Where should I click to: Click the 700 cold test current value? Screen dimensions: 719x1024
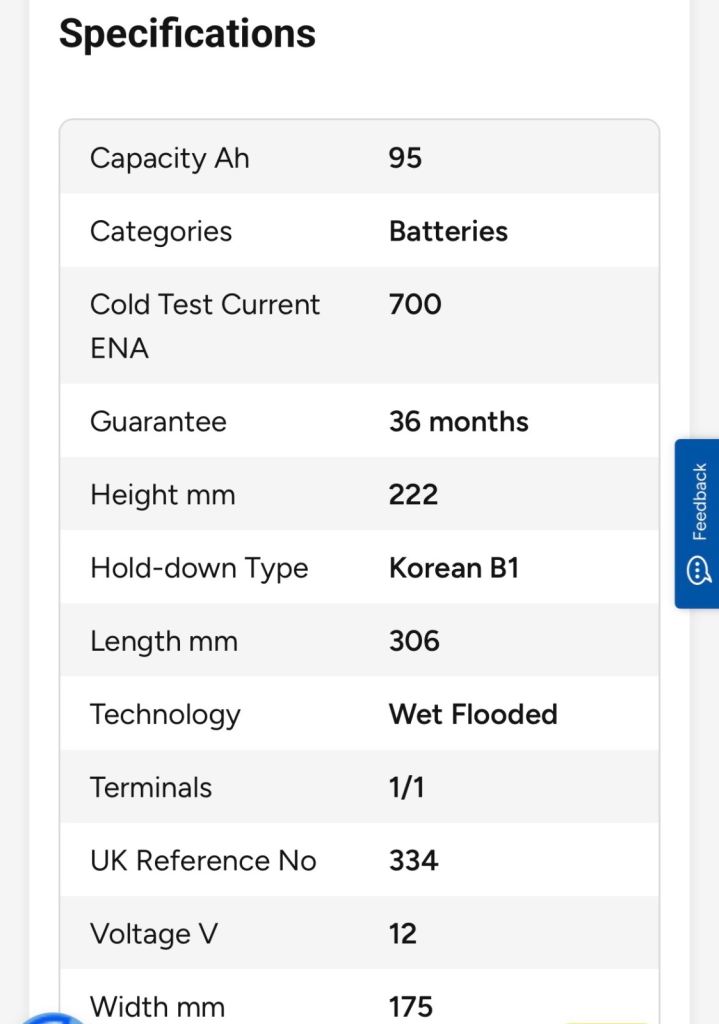tap(415, 304)
